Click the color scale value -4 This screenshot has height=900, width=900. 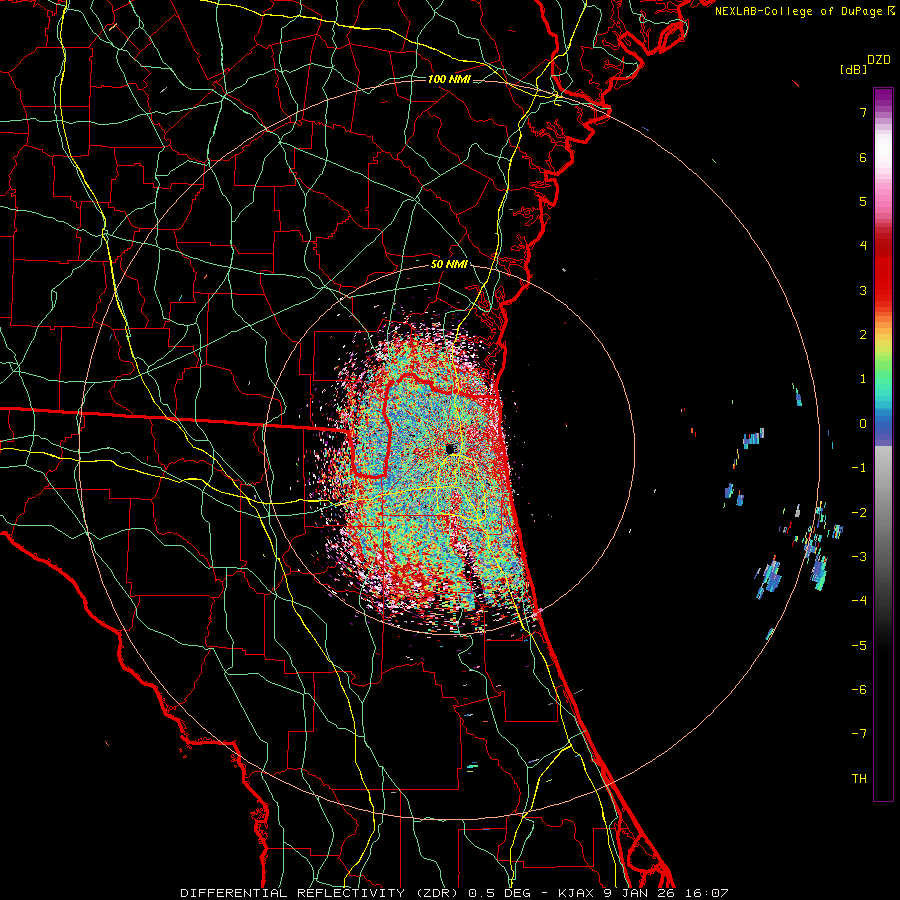click(x=859, y=600)
